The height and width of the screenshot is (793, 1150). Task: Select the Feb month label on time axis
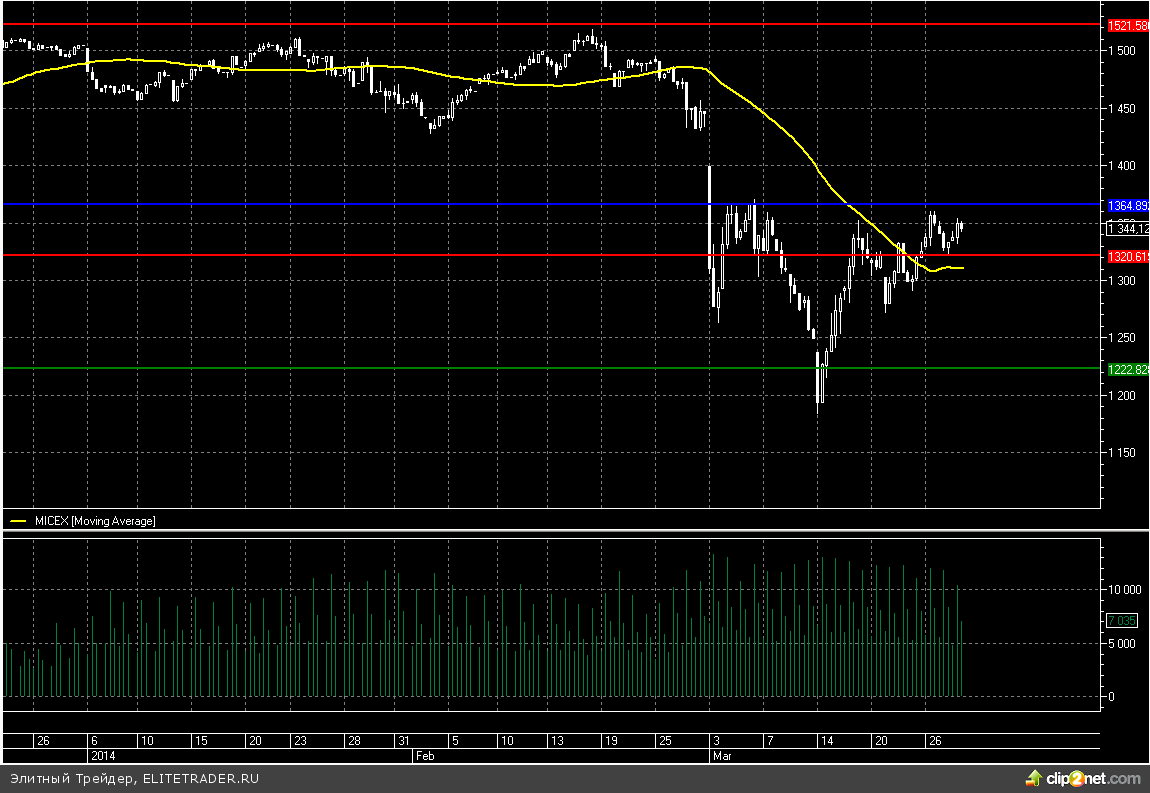[425, 757]
